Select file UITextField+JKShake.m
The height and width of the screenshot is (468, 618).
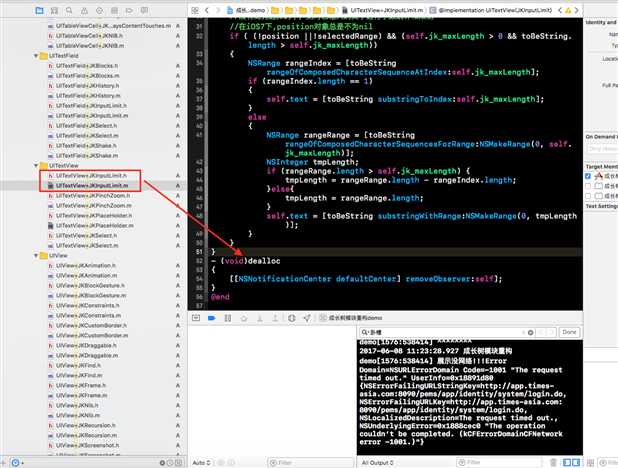tap(87, 156)
